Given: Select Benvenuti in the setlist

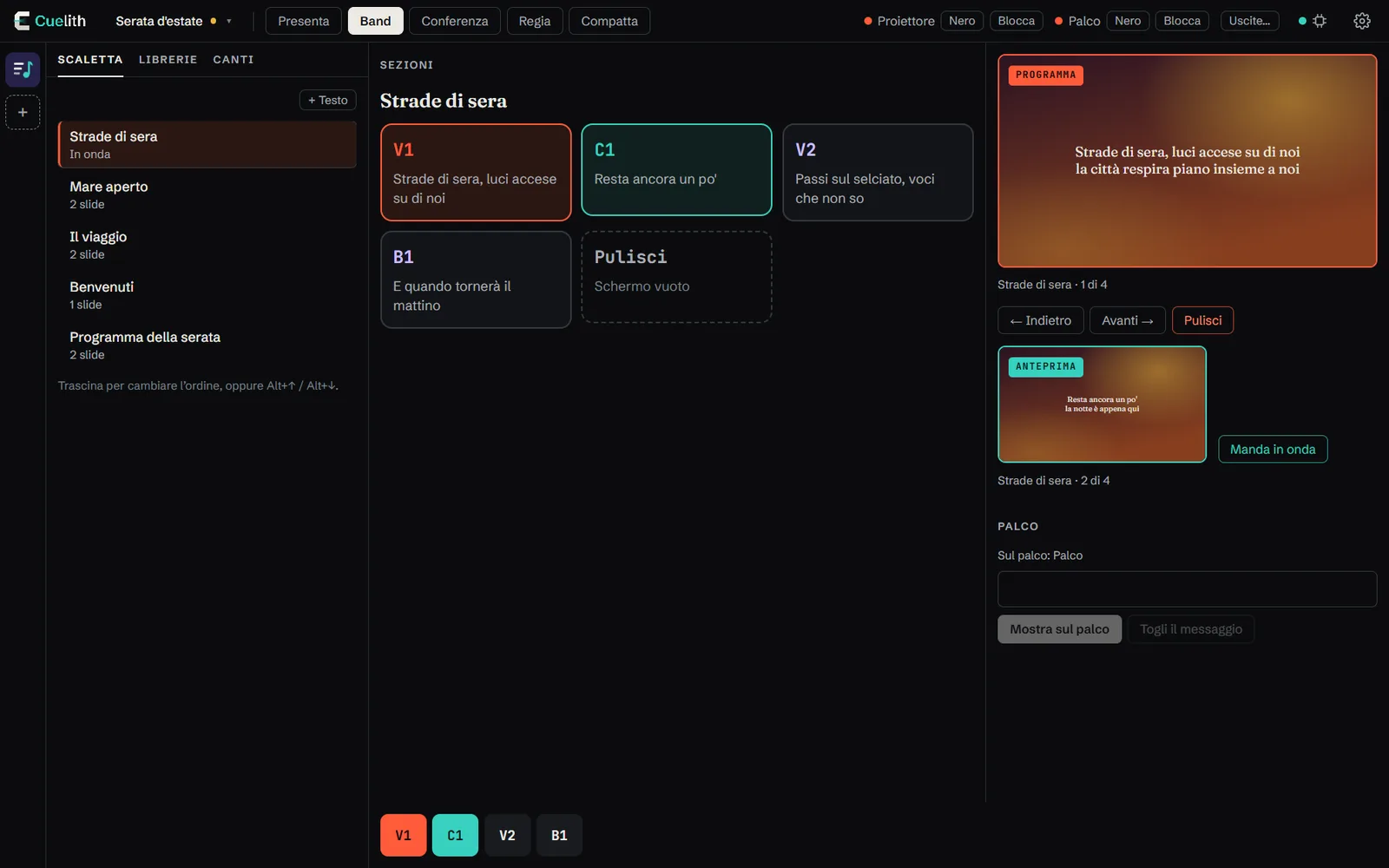Looking at the screenshot, I should (207, 295).
